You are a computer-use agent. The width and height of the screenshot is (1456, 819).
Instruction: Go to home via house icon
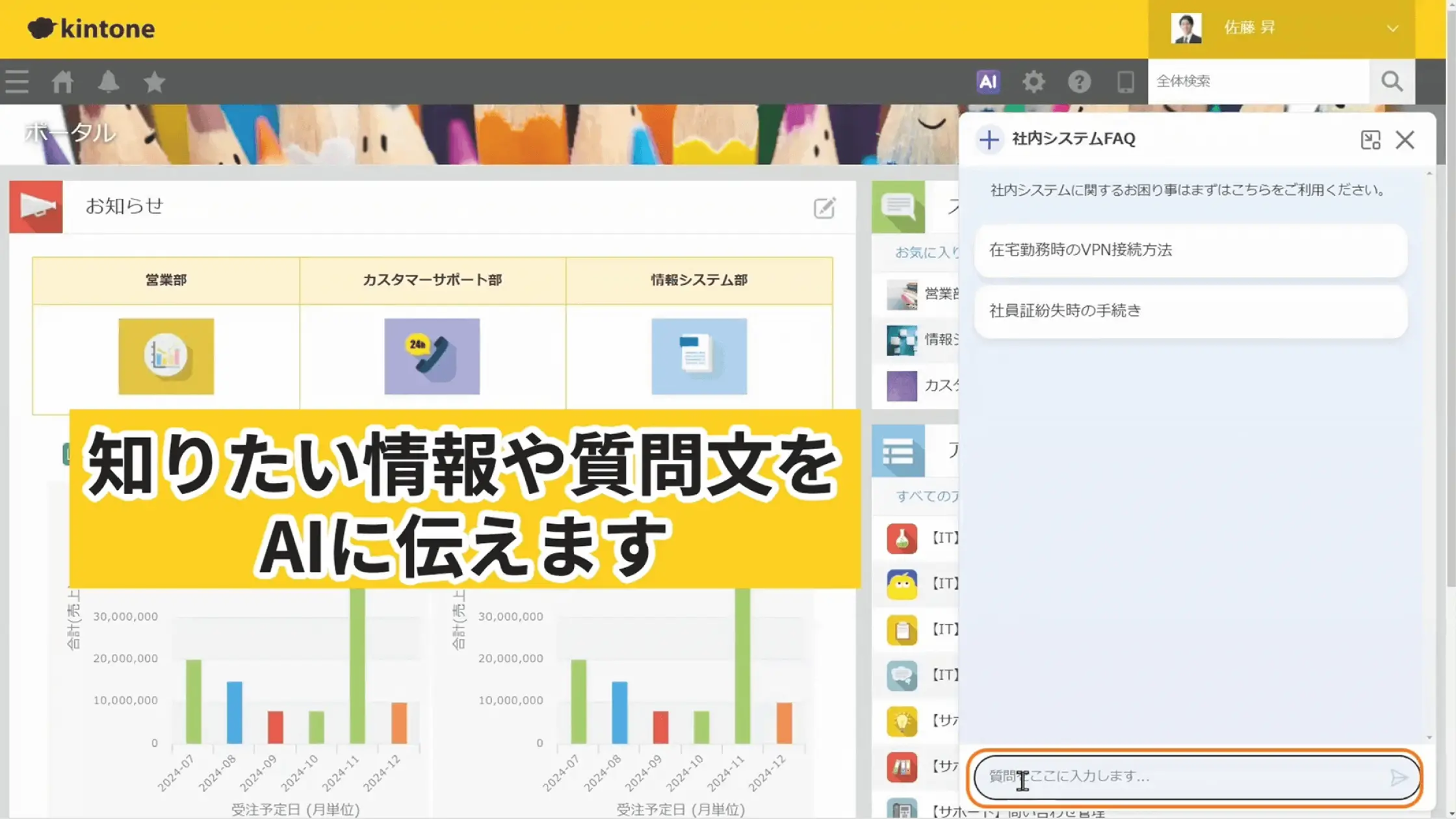point(63,82)
